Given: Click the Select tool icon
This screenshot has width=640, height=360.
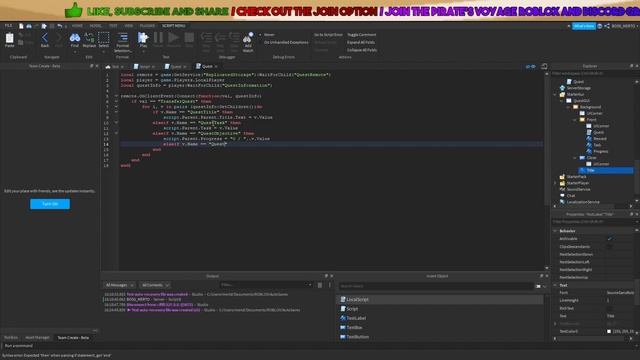Looking at the screenshot, I should coord(104,38).
